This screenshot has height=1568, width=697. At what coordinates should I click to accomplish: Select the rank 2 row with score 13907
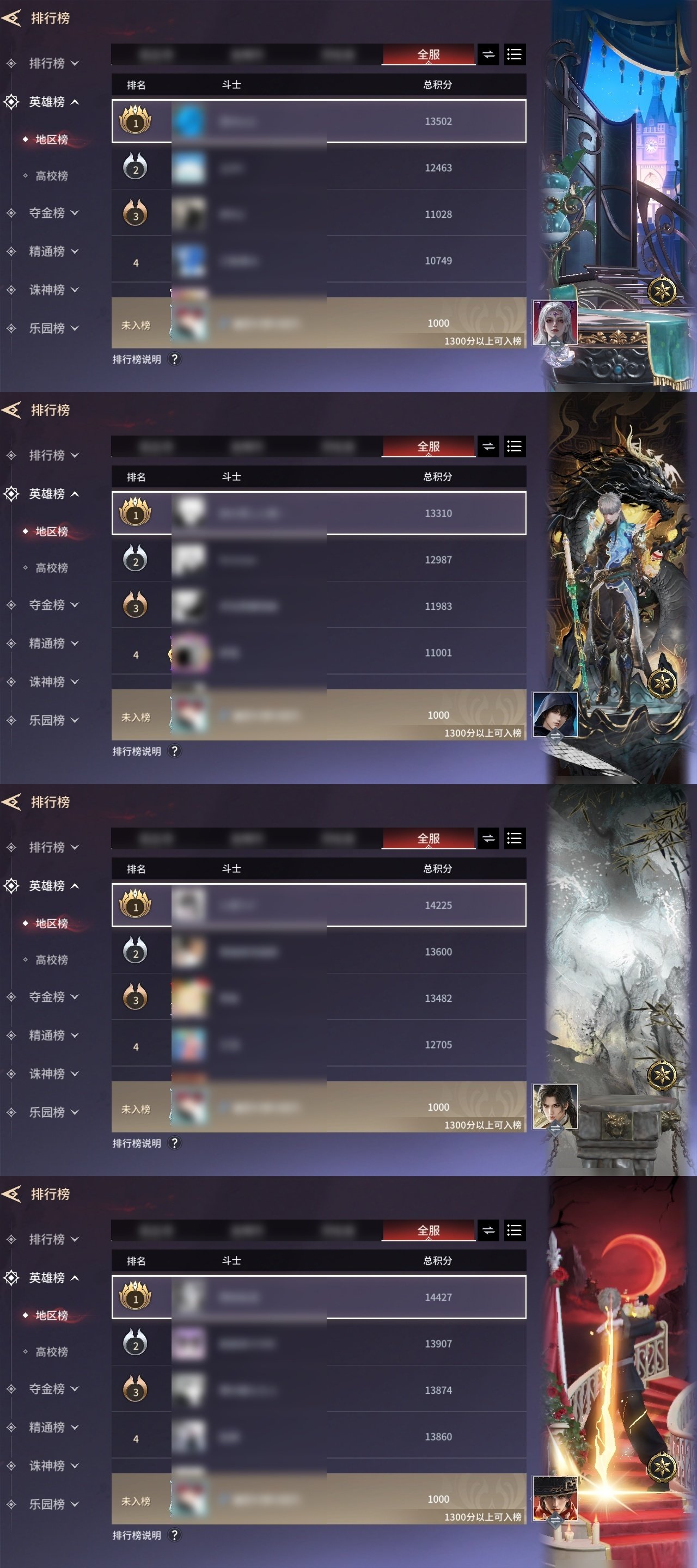[319, 1343]
